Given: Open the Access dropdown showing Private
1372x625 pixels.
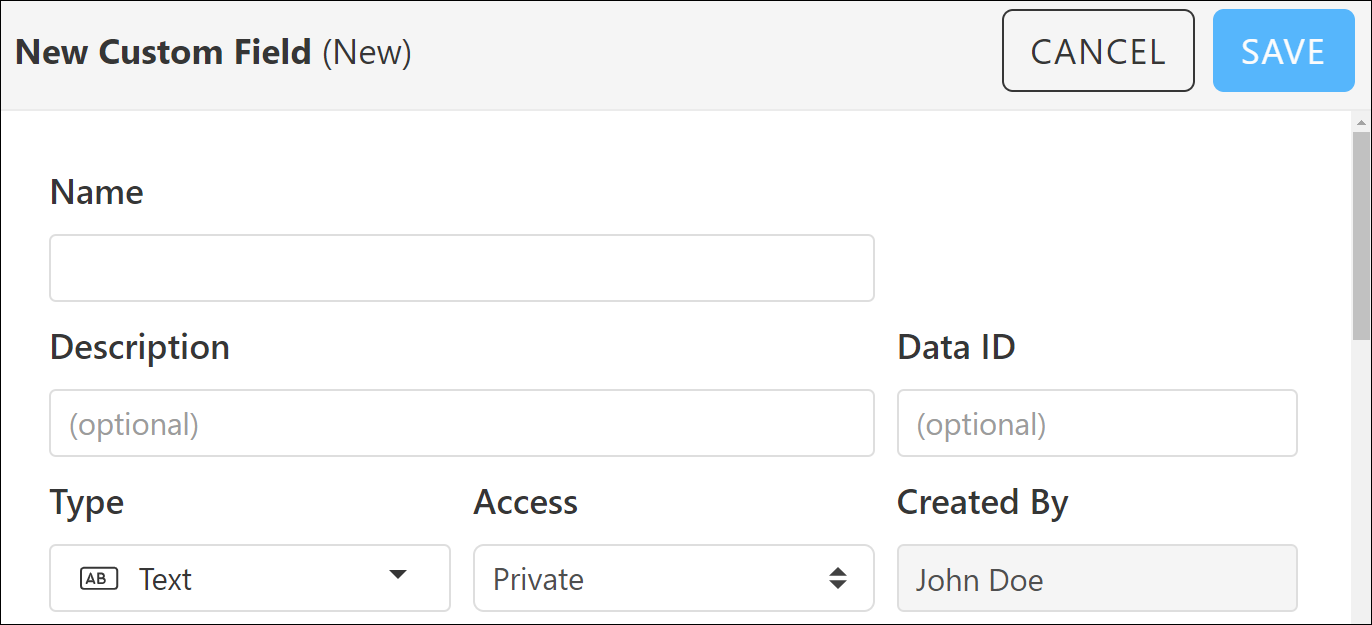Looking at the screenshot, I should pyautogui.click(x=674, y=578).
